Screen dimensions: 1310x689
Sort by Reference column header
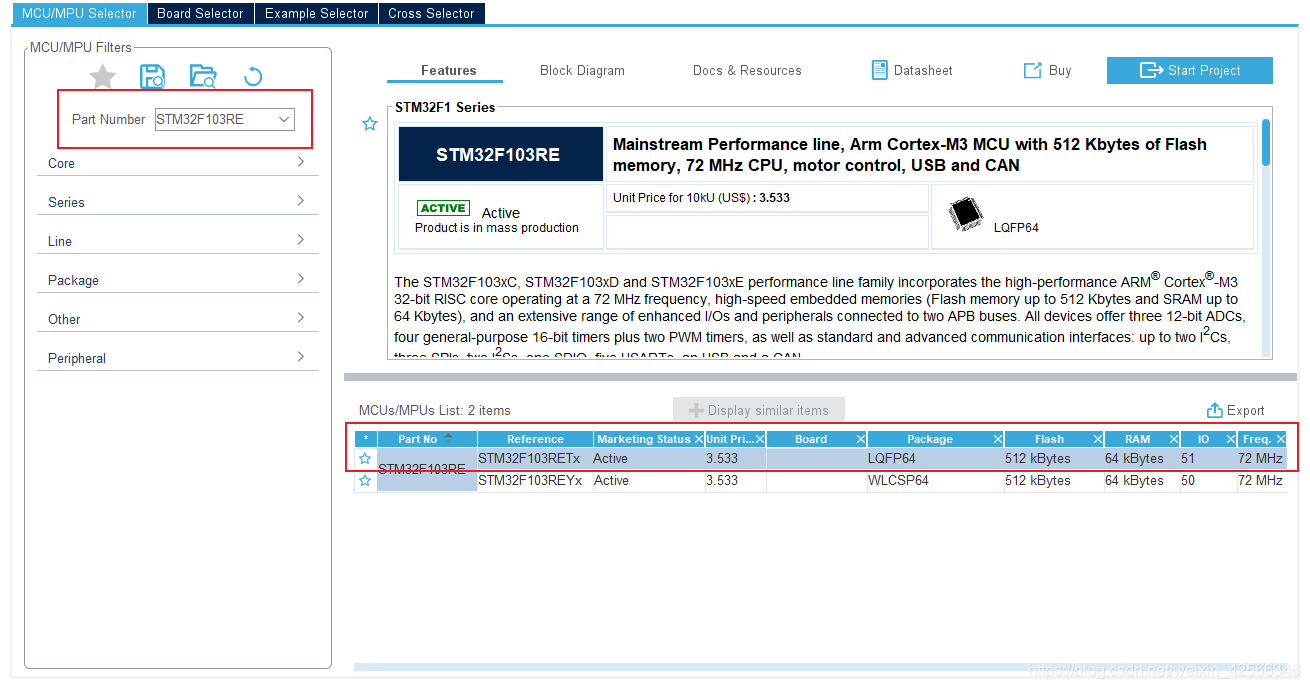click(535, 439)
